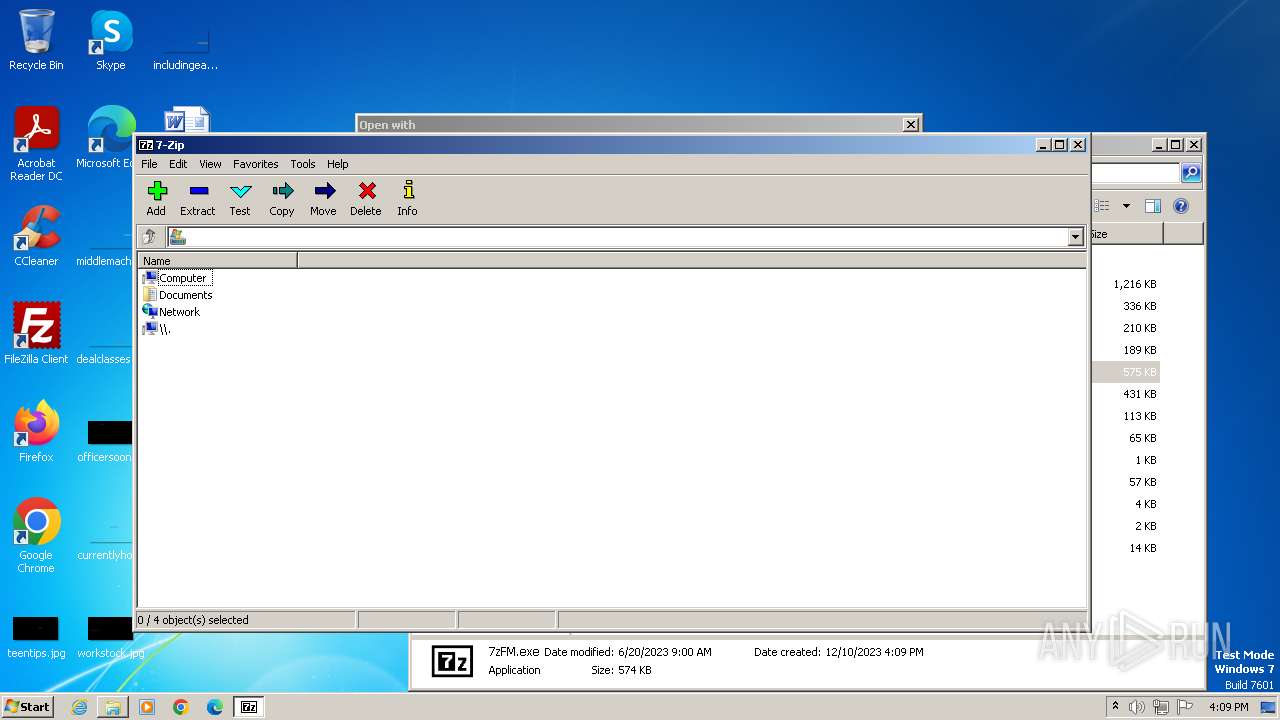This screenshot has width=1280, height=720.
Task: Select the Network item
Action: click(172, 312)
